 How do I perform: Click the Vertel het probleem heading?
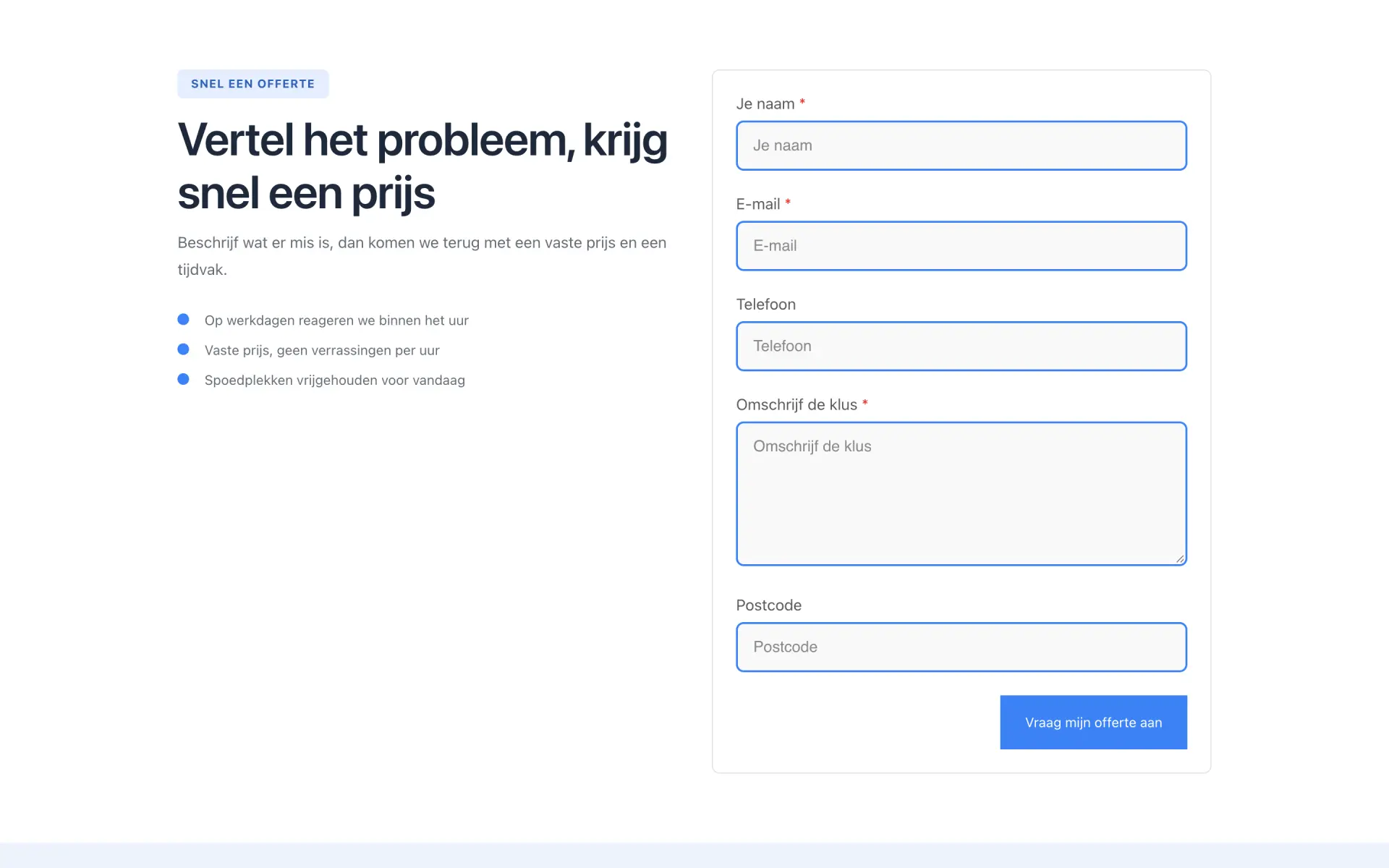coord(423,166)
